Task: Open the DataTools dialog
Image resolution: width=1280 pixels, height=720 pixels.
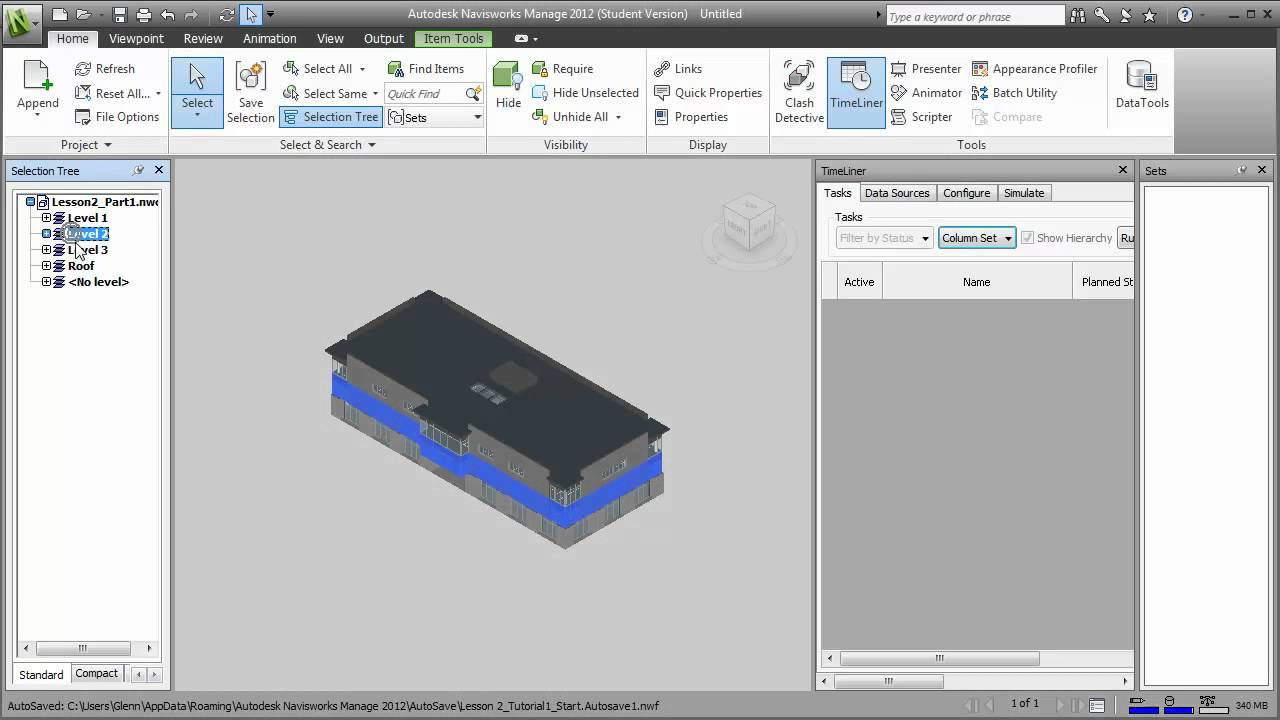Action: (x=1142, y=85)
